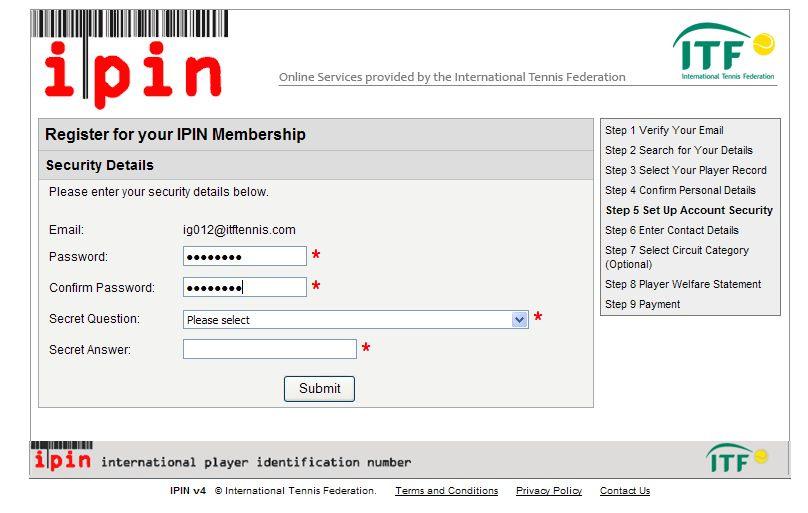Click the email ig012@itftennis.com text

click(239, 230)
